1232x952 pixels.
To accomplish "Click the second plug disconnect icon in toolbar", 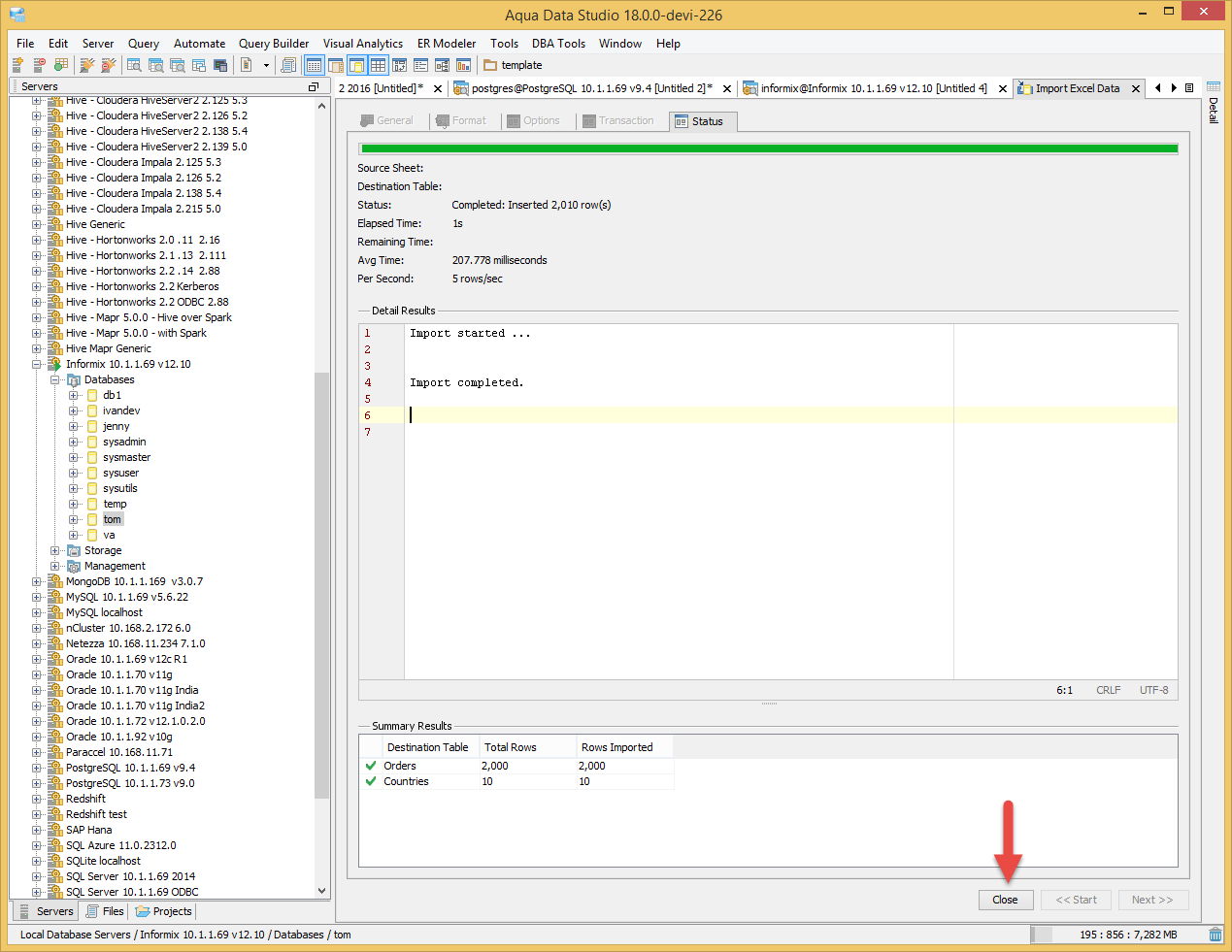I will coord(109,65).
